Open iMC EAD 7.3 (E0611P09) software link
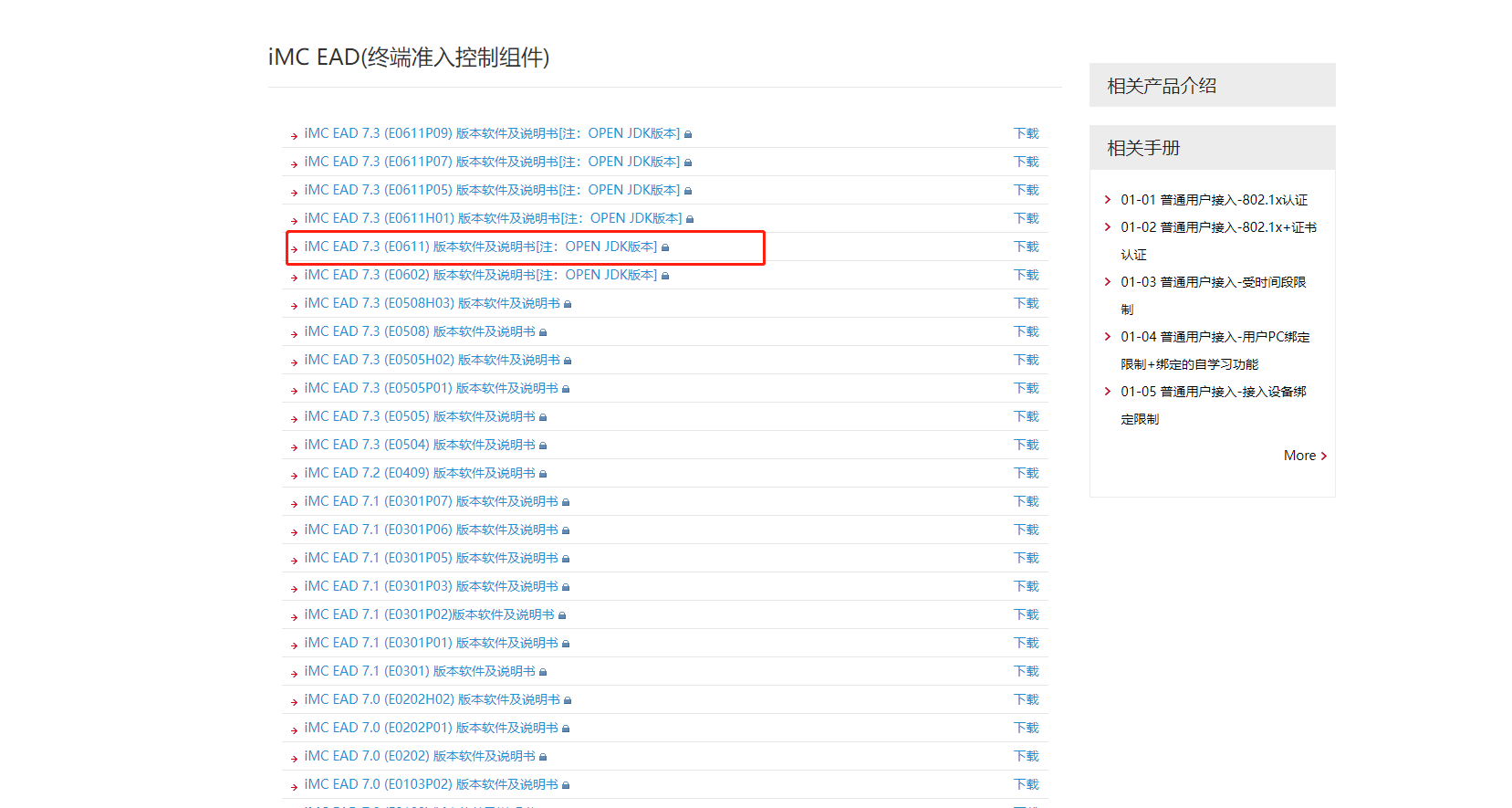The image size is (1512, 808). (x=492, y=133)
